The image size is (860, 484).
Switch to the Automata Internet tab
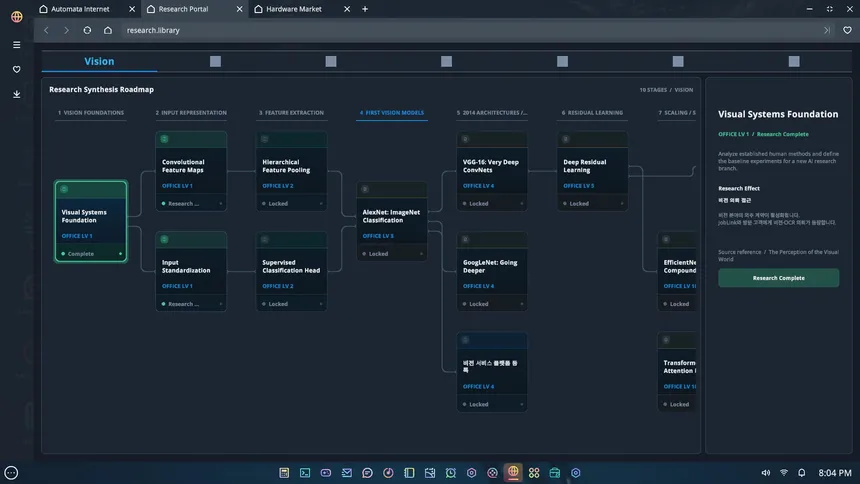coord(80,9)
